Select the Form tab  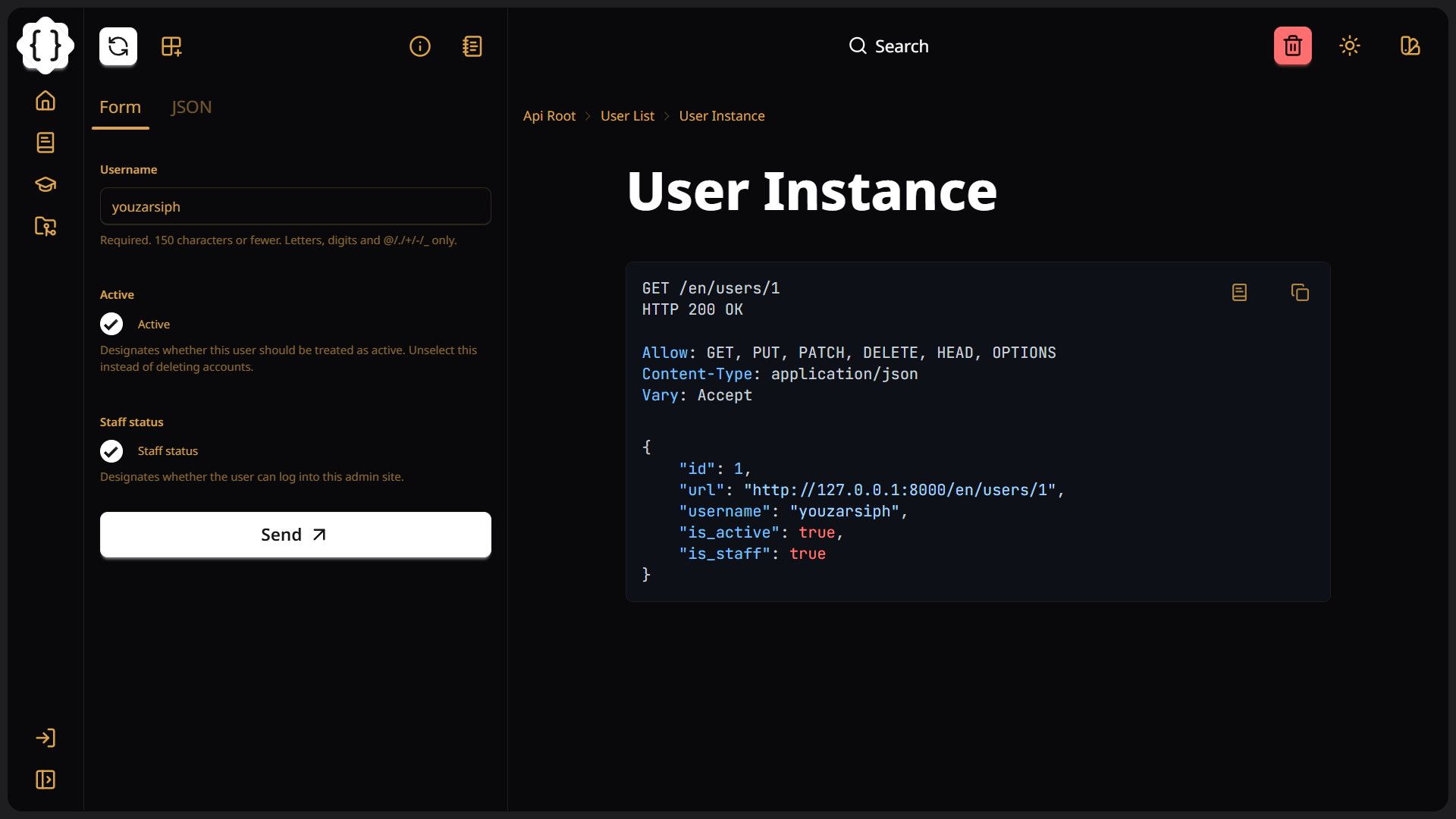pos(120,107)
